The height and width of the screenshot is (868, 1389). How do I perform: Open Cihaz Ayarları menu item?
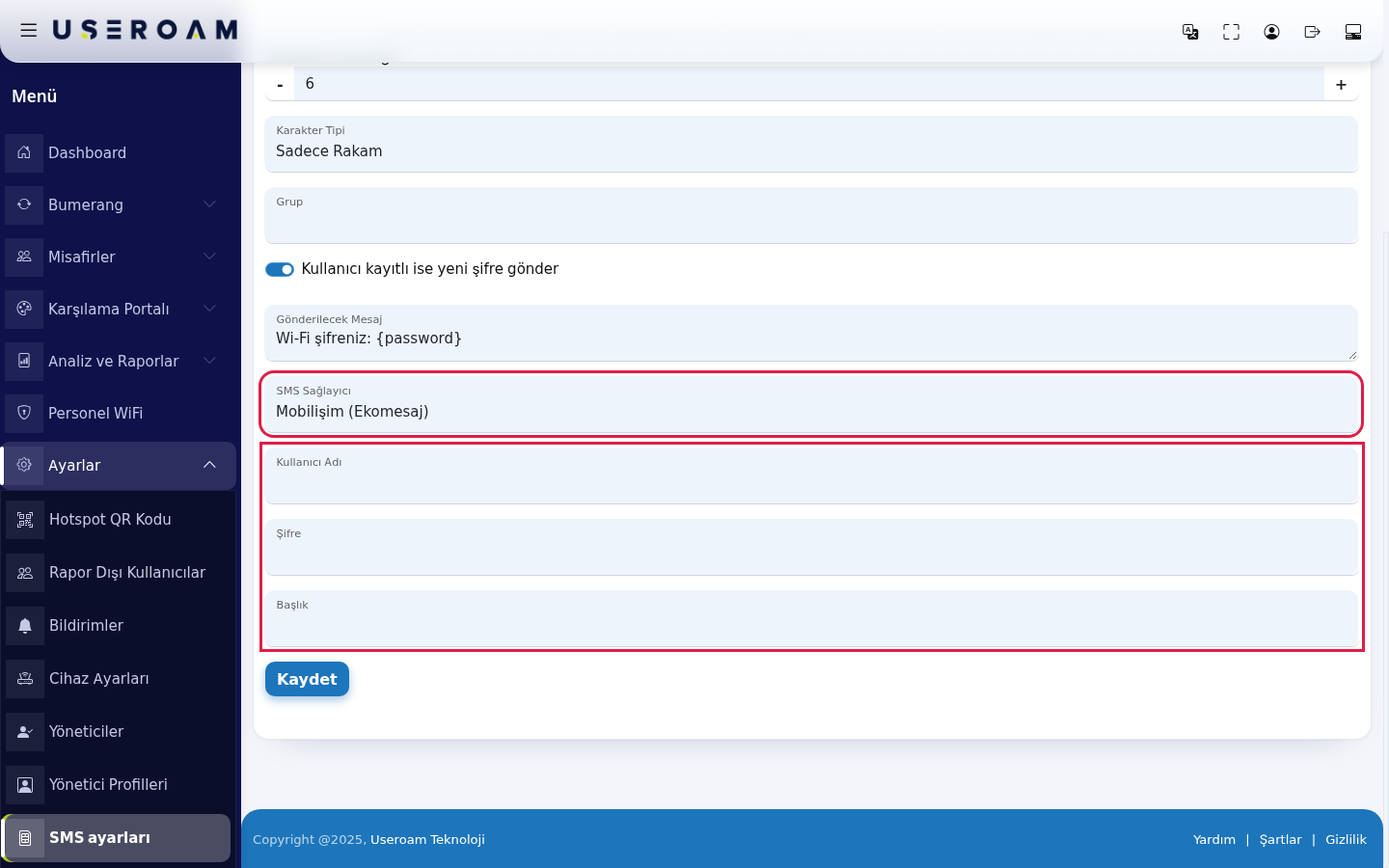(118, 679)
